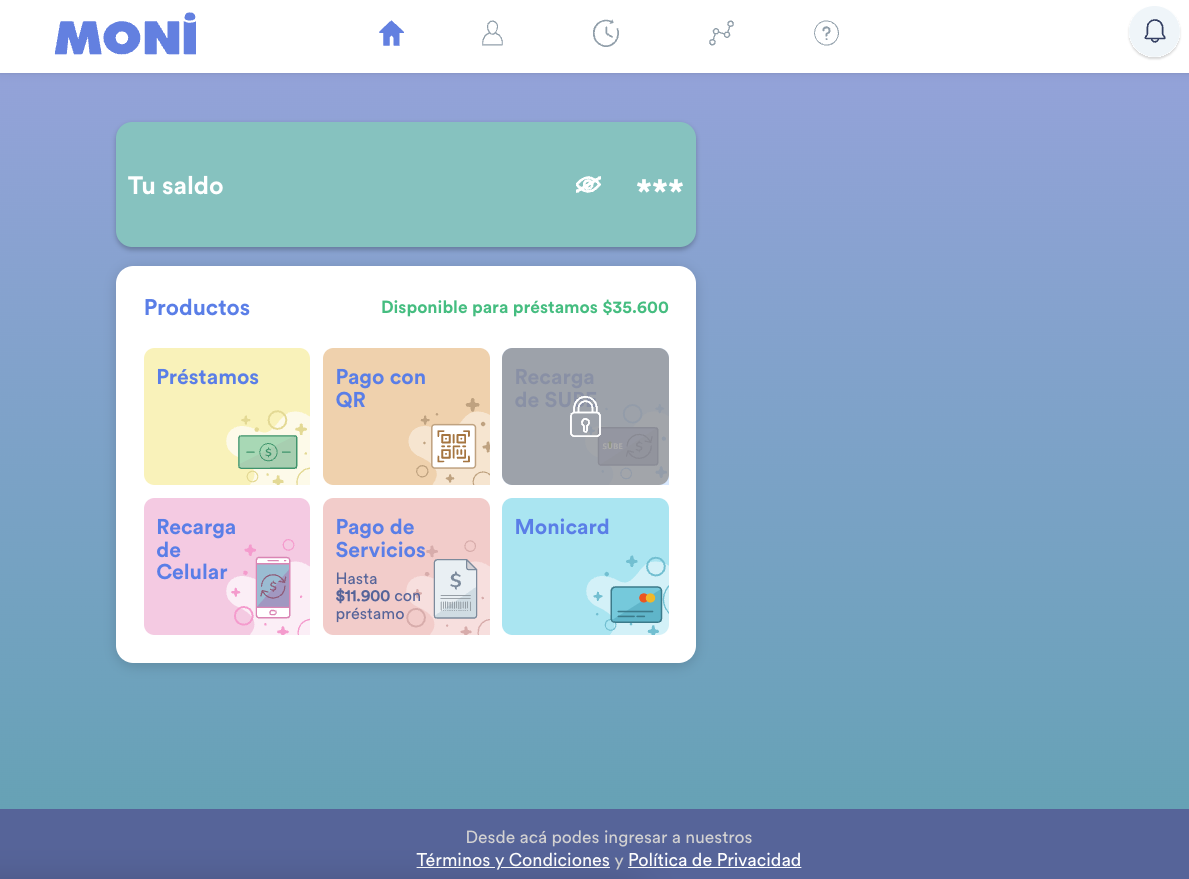The height and width of the screenshot is (879, 1189).
Task: Open the Monicard product card
Action: pos(585,567)
